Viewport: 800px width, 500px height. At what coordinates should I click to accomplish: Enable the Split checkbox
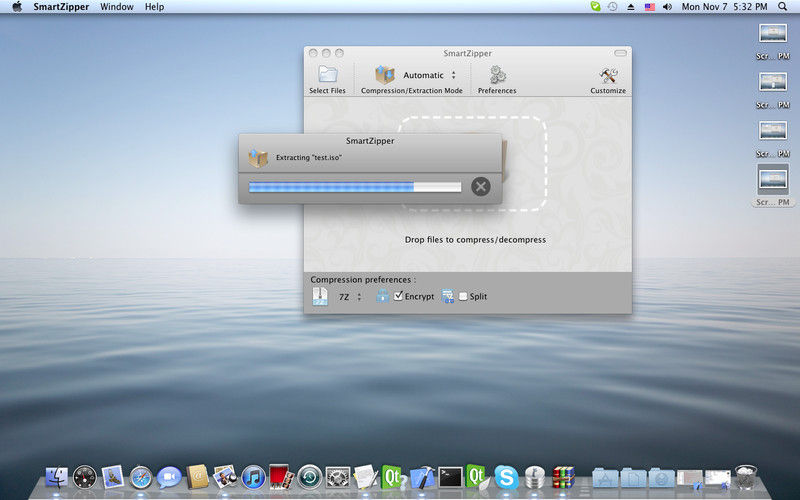463,296
